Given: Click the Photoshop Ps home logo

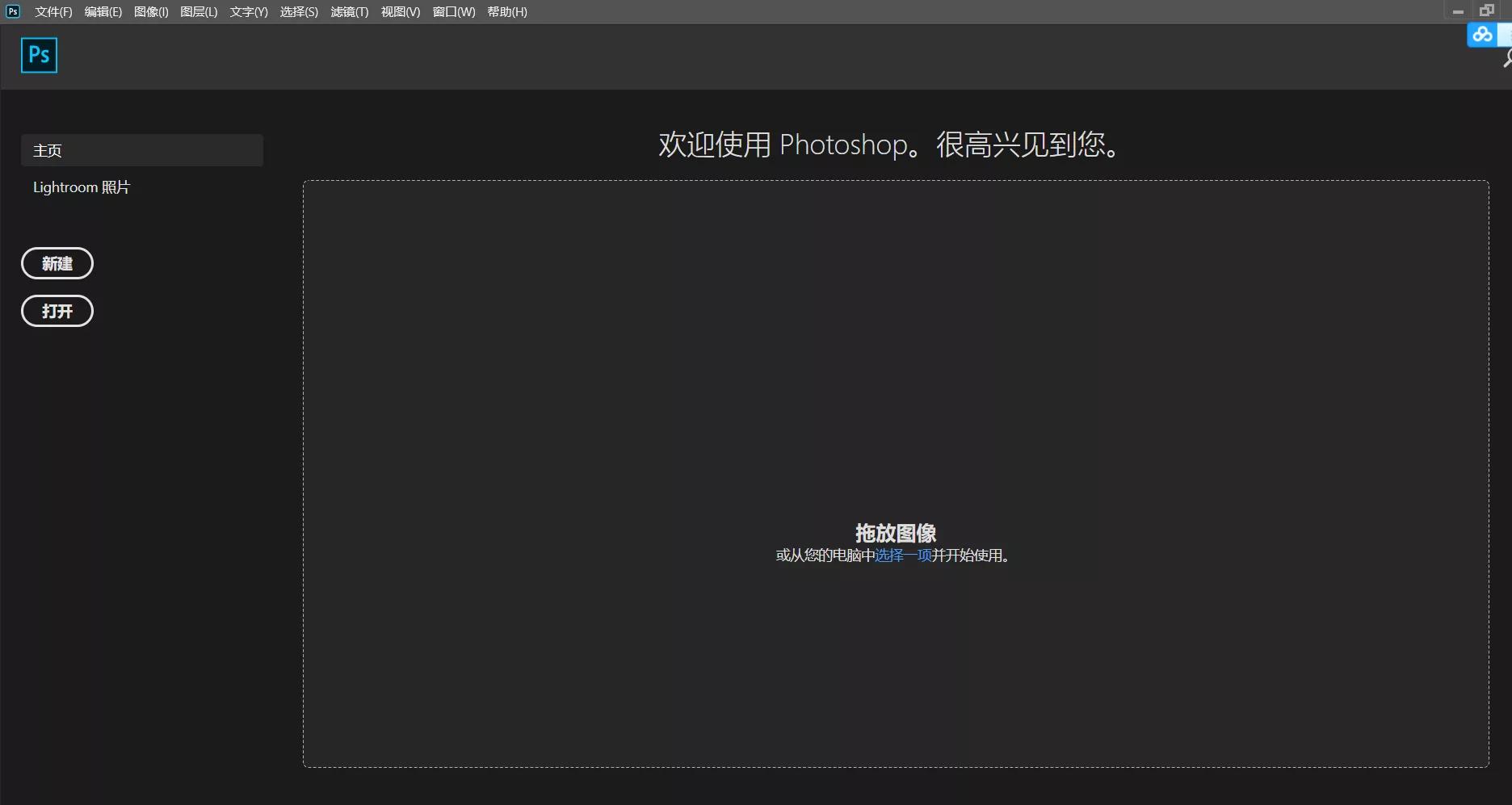Looking at the screenshot, I should [x=39, y=55].
